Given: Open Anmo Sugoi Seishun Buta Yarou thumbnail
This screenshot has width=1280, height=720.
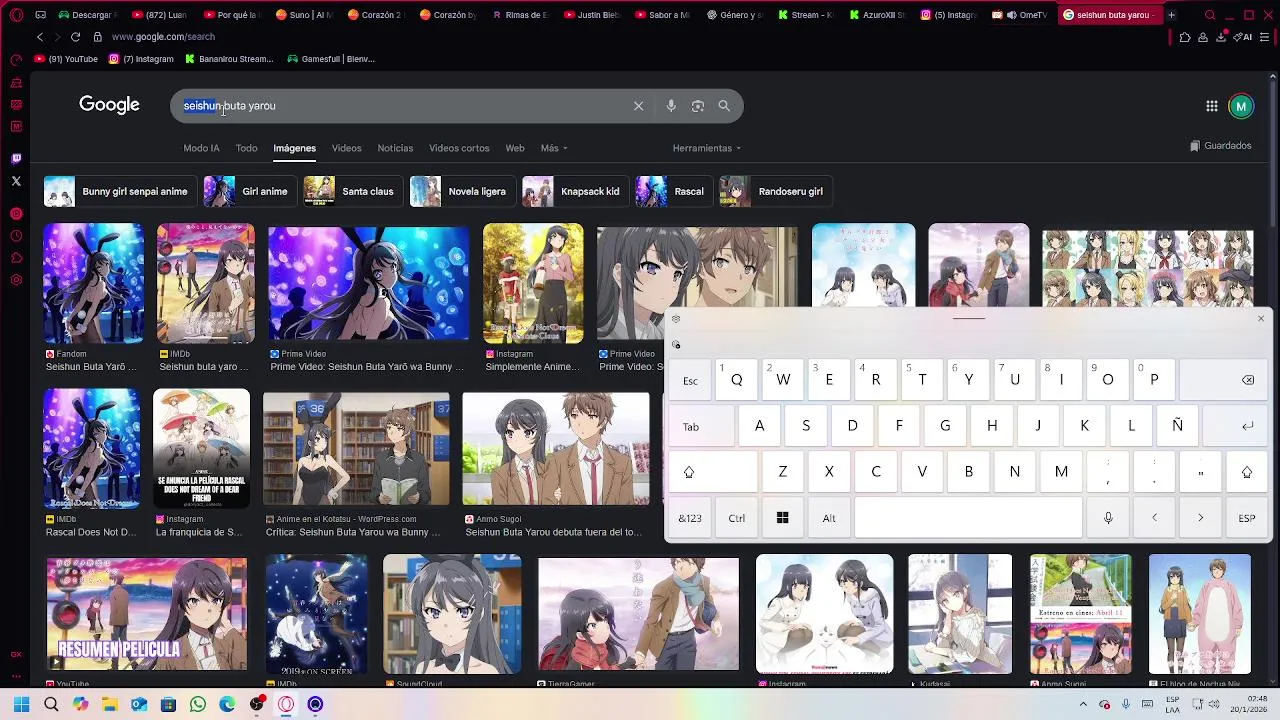Looking at the screenshot, I should click(x=556, y=449).
